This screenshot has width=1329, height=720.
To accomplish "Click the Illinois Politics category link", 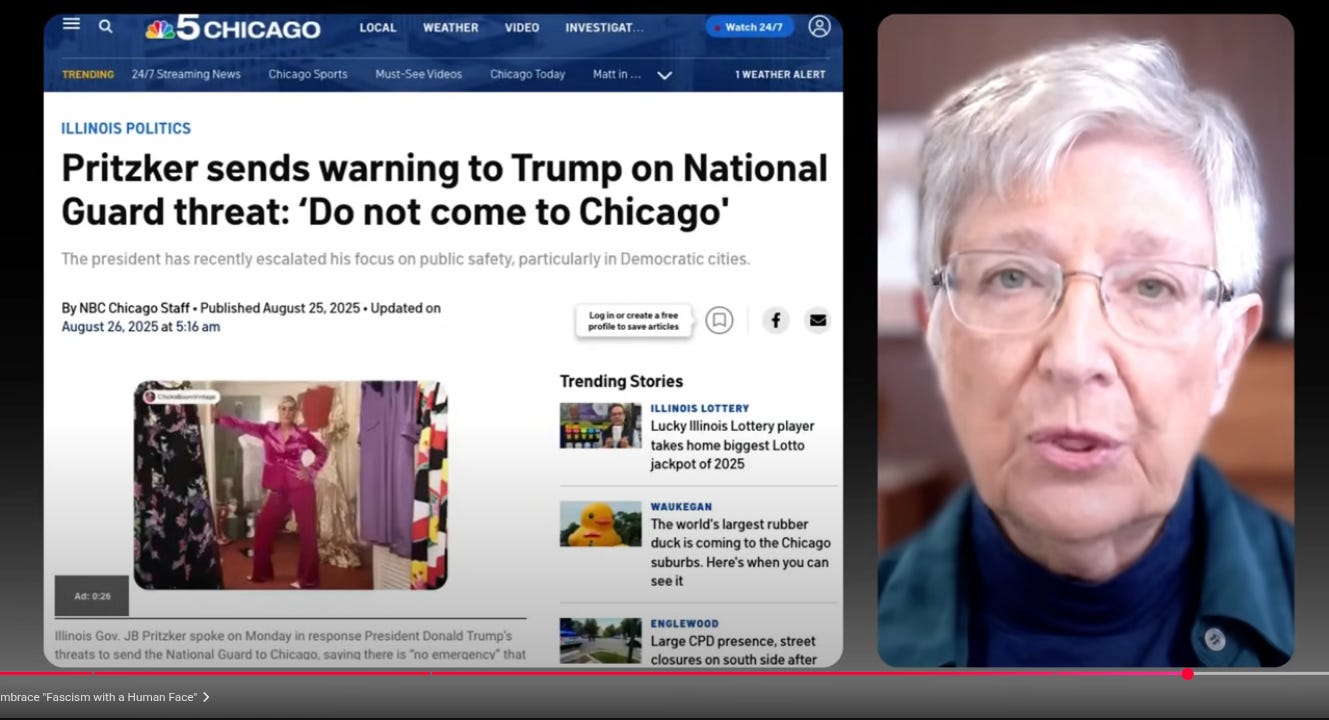I will pos(126,128).
